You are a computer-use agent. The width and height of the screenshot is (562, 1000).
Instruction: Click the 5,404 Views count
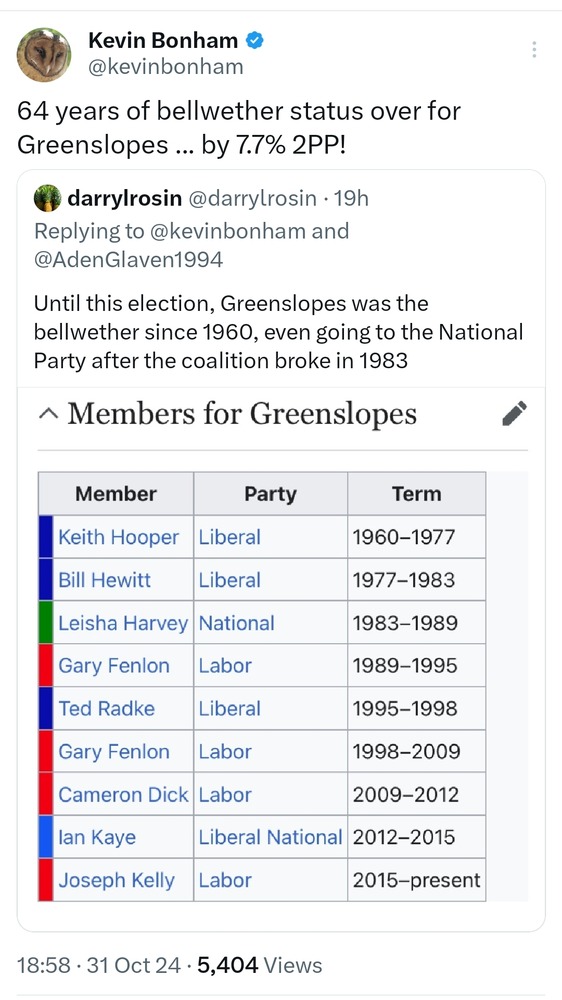[x=260, y=965]
